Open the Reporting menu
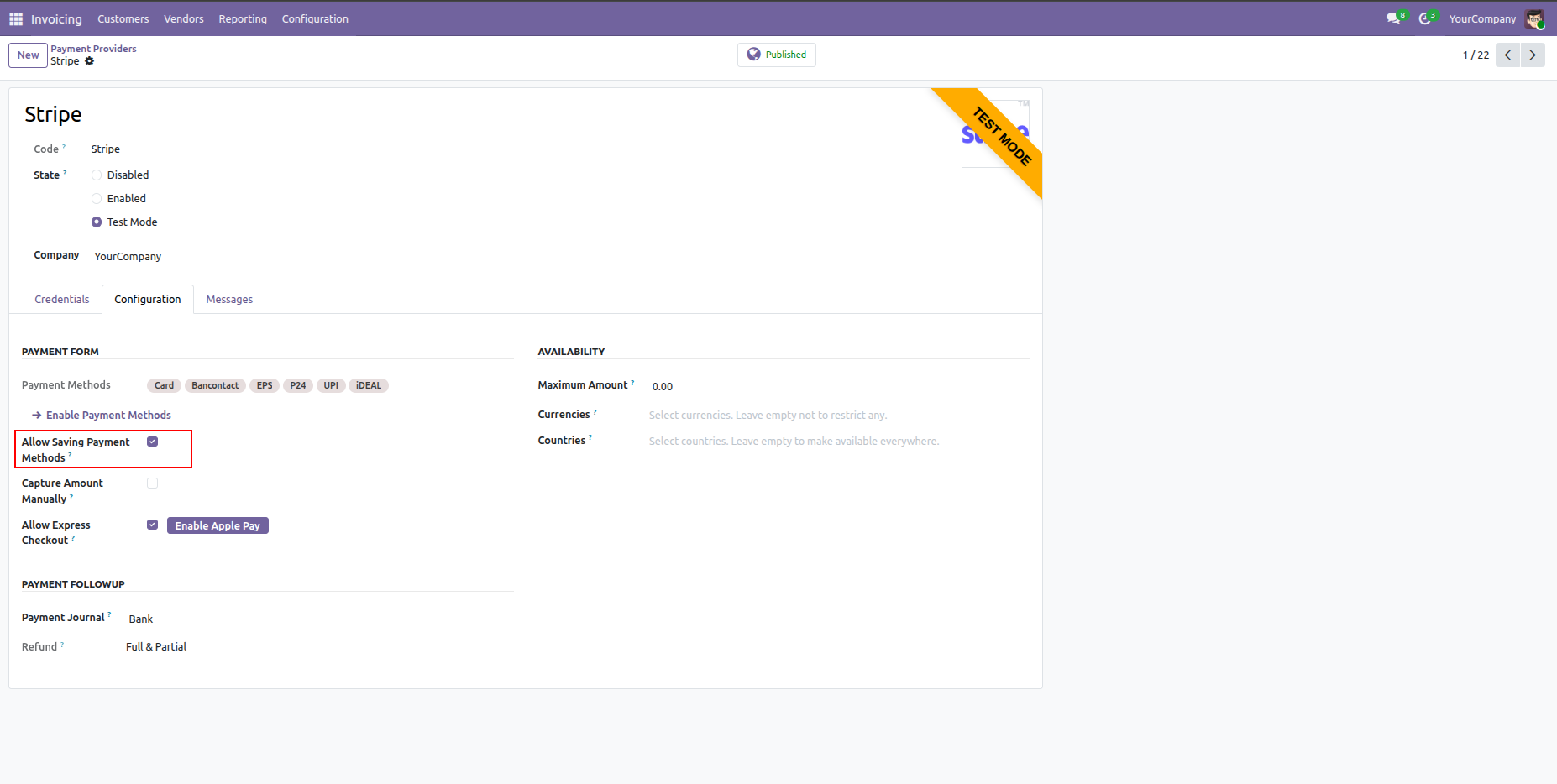The image size is (1557, 784). [243, 18]
